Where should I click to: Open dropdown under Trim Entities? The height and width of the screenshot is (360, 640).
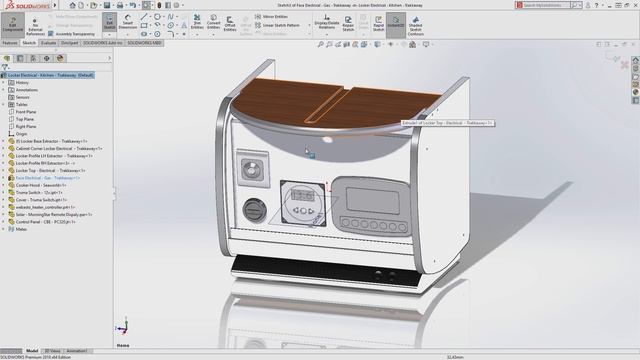coord(197,35)
